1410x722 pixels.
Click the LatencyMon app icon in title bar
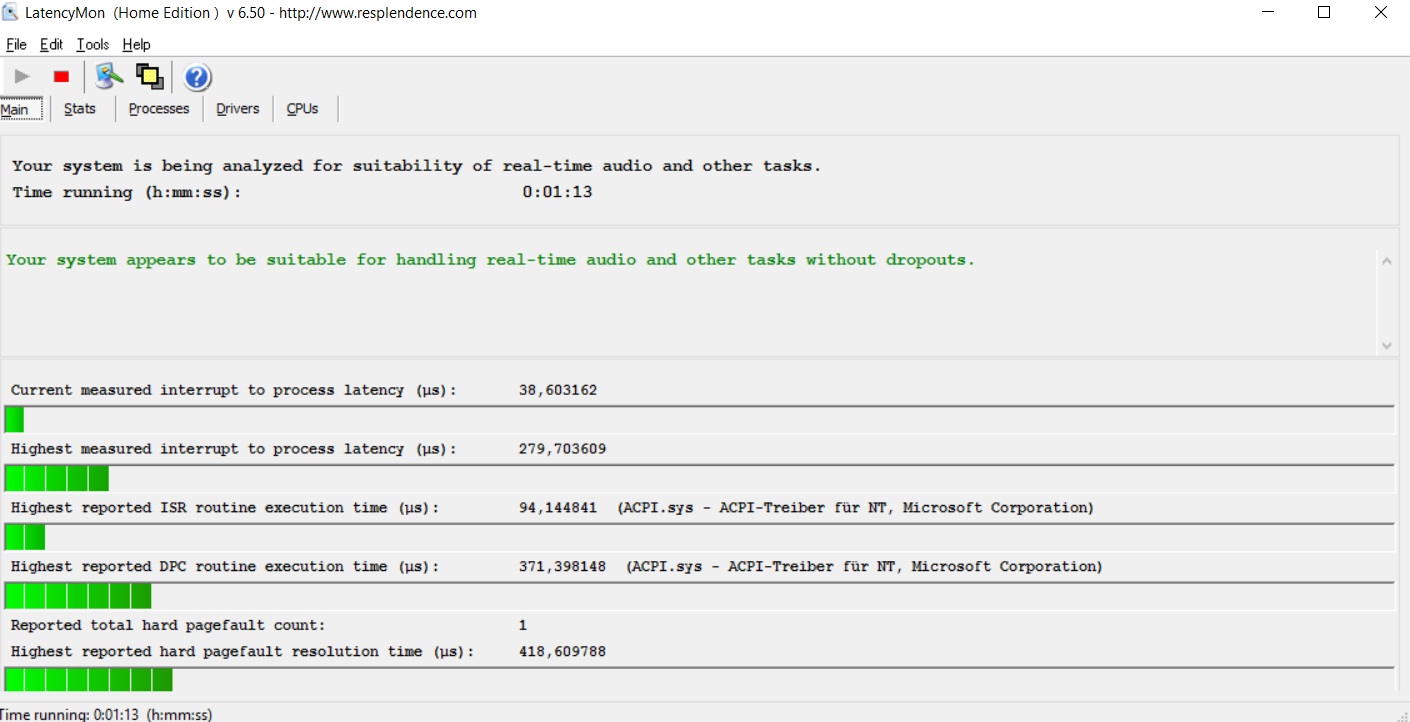pyautogui.click(x=12, y=13)
